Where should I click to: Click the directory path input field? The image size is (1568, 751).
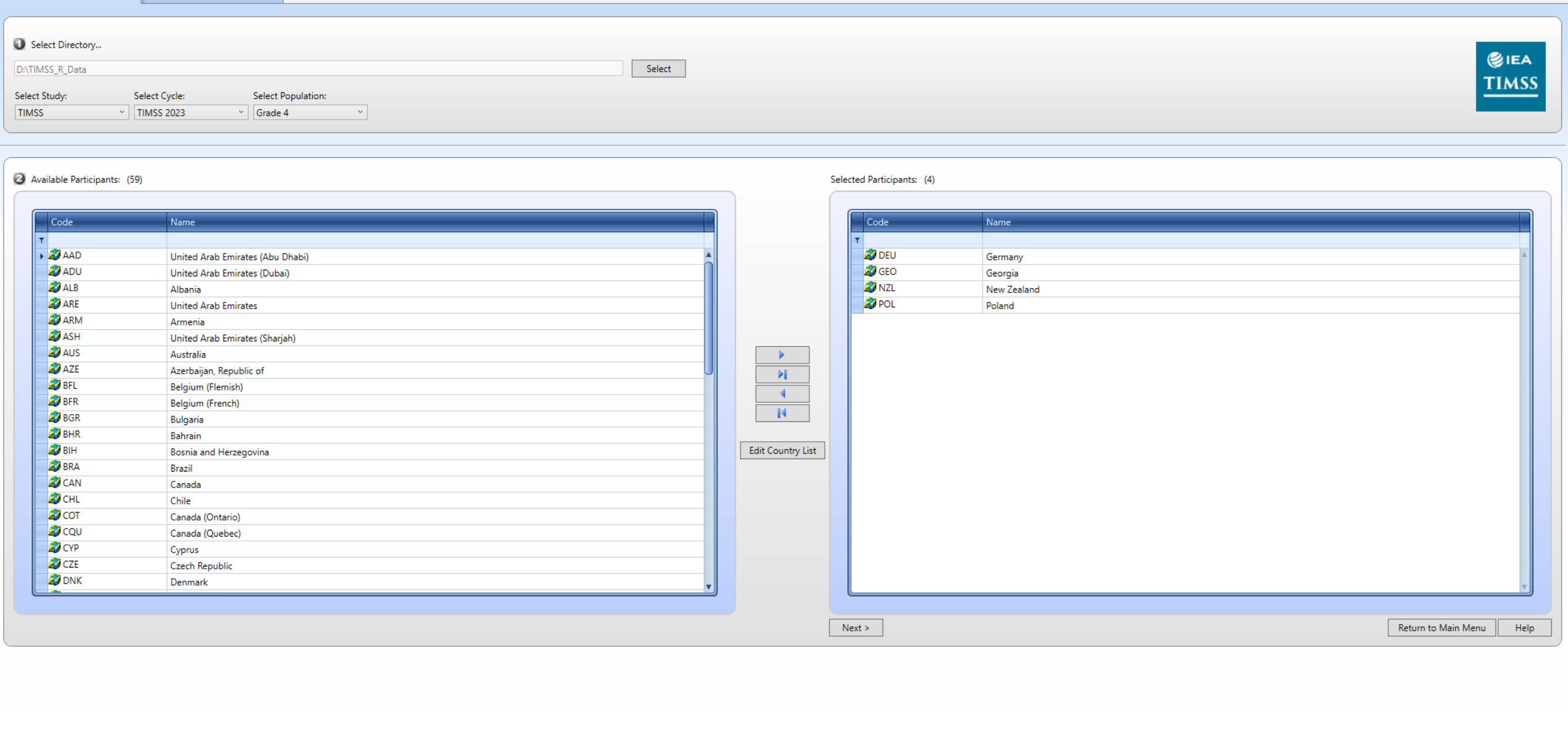pyautogui.click(x=318, y=69)
